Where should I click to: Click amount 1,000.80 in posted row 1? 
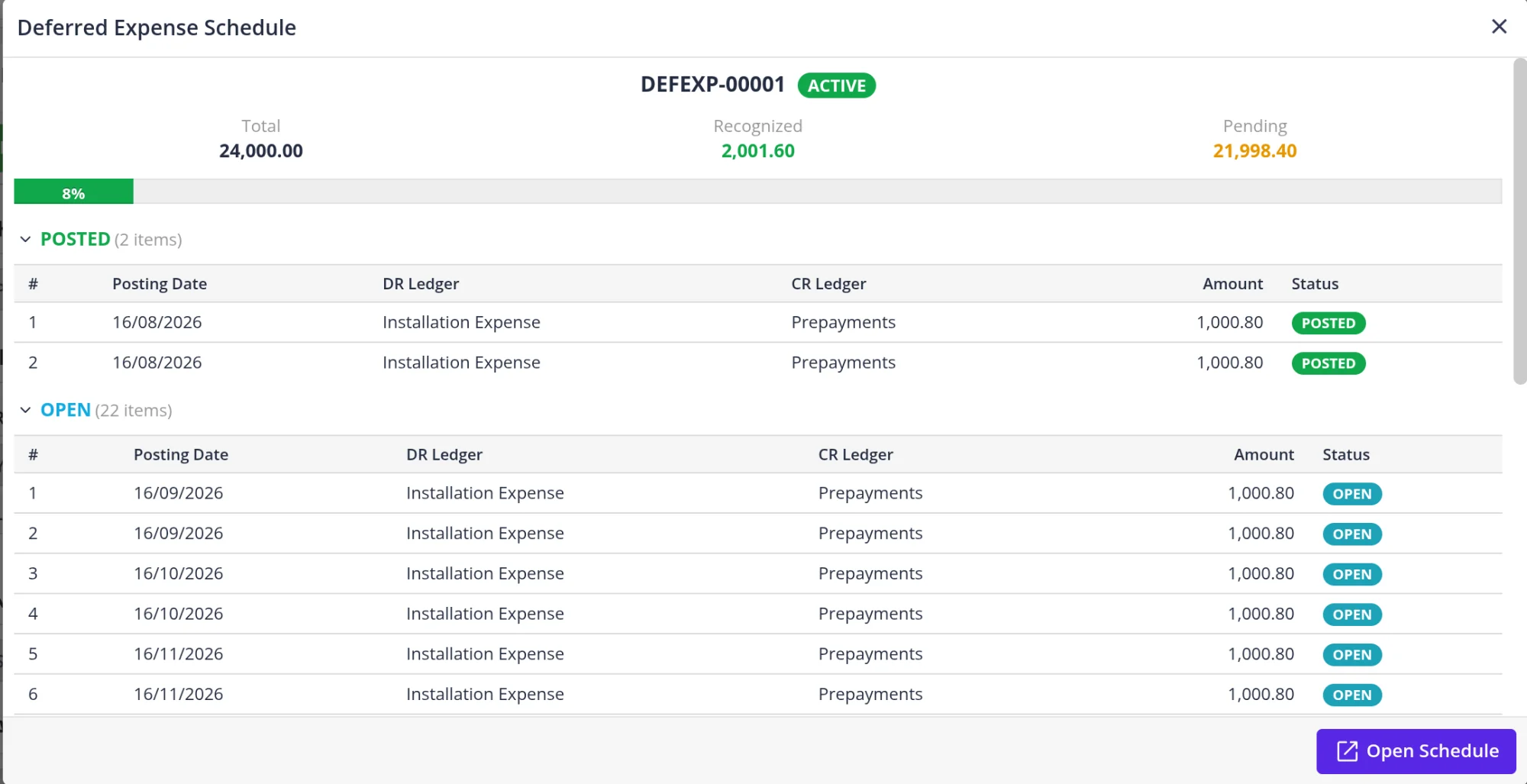click(x=1229, y=322)
